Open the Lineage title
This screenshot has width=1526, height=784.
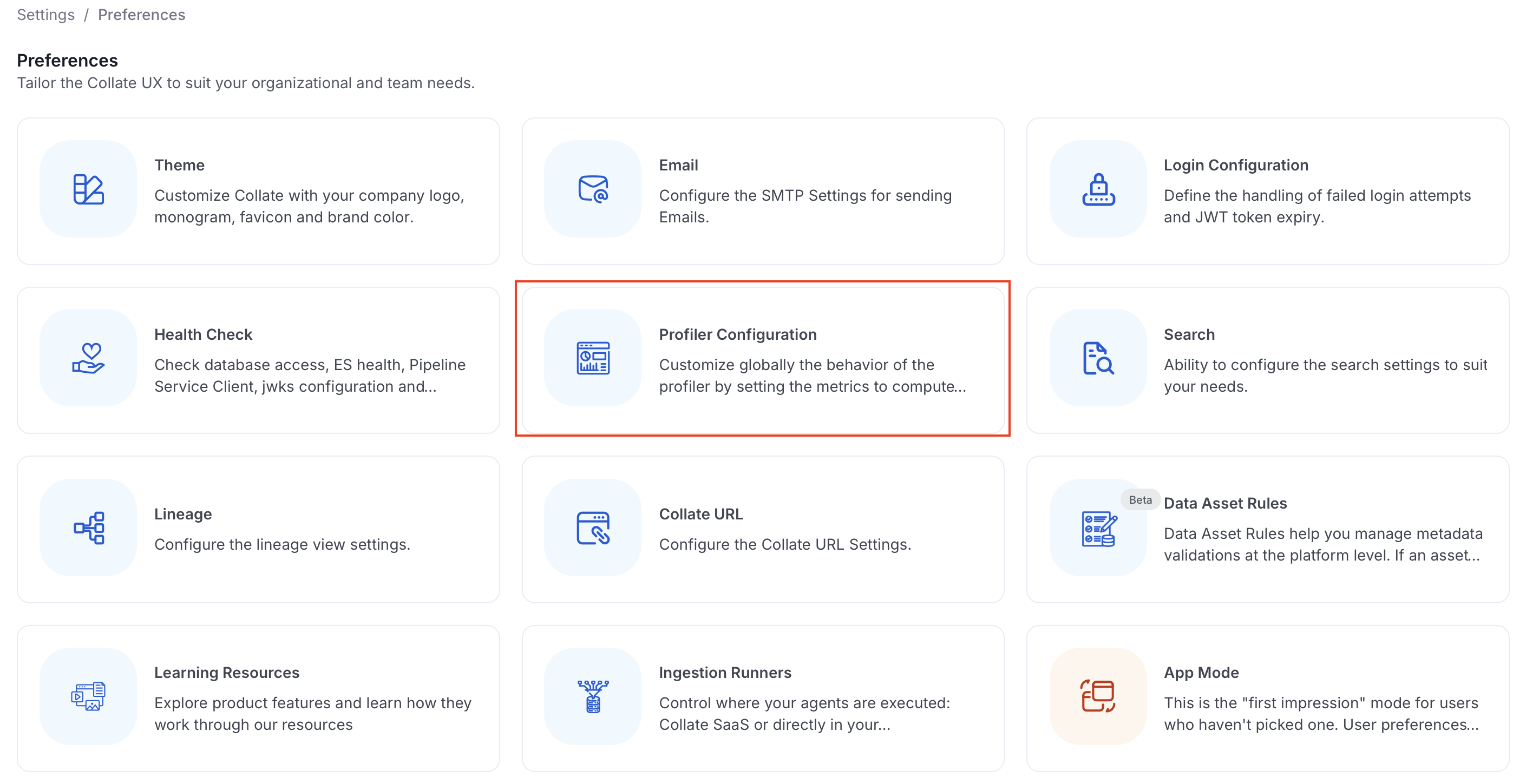[183, 513]
